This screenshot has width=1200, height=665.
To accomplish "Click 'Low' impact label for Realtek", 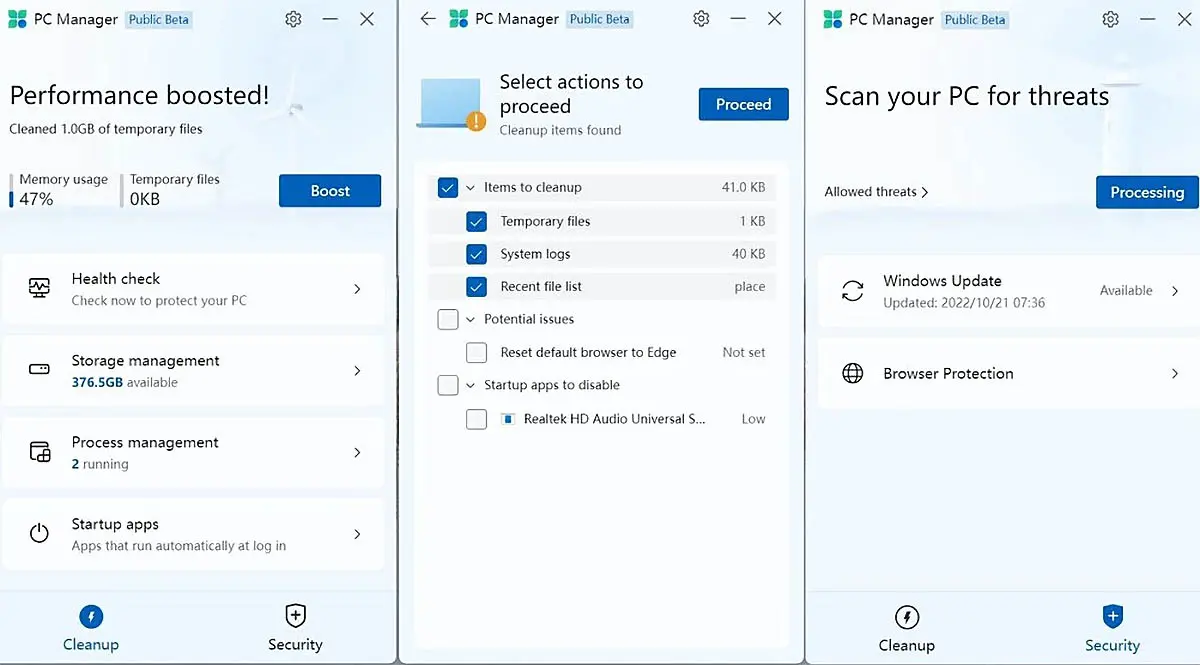I will [x=753, y=419].
